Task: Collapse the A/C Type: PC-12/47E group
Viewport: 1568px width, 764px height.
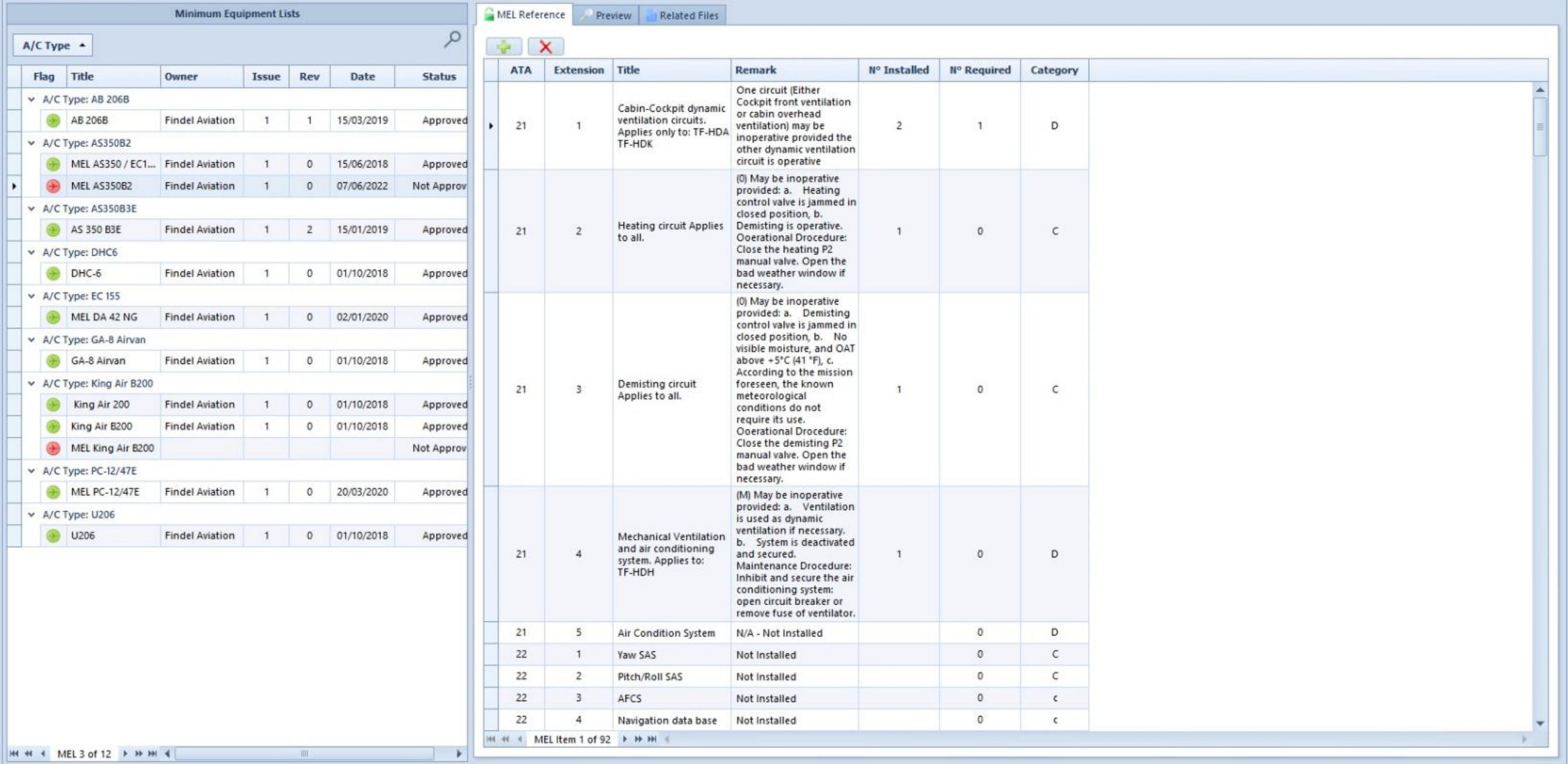Action: [31, 471]
